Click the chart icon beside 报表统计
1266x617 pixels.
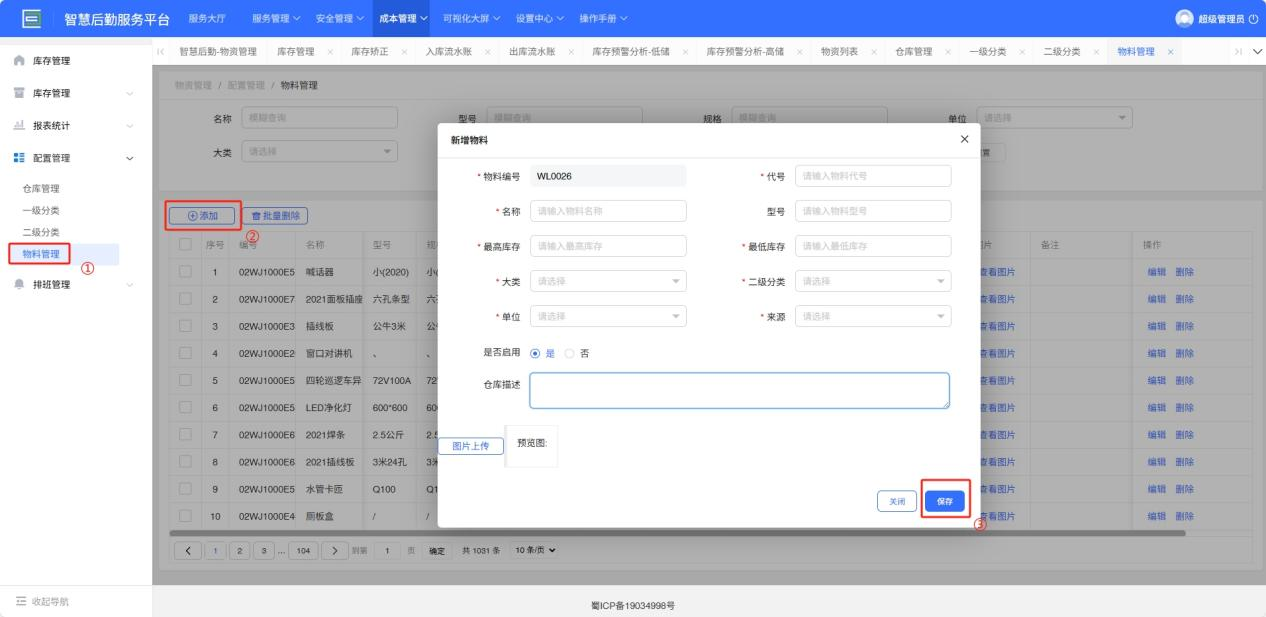(20, 125)
